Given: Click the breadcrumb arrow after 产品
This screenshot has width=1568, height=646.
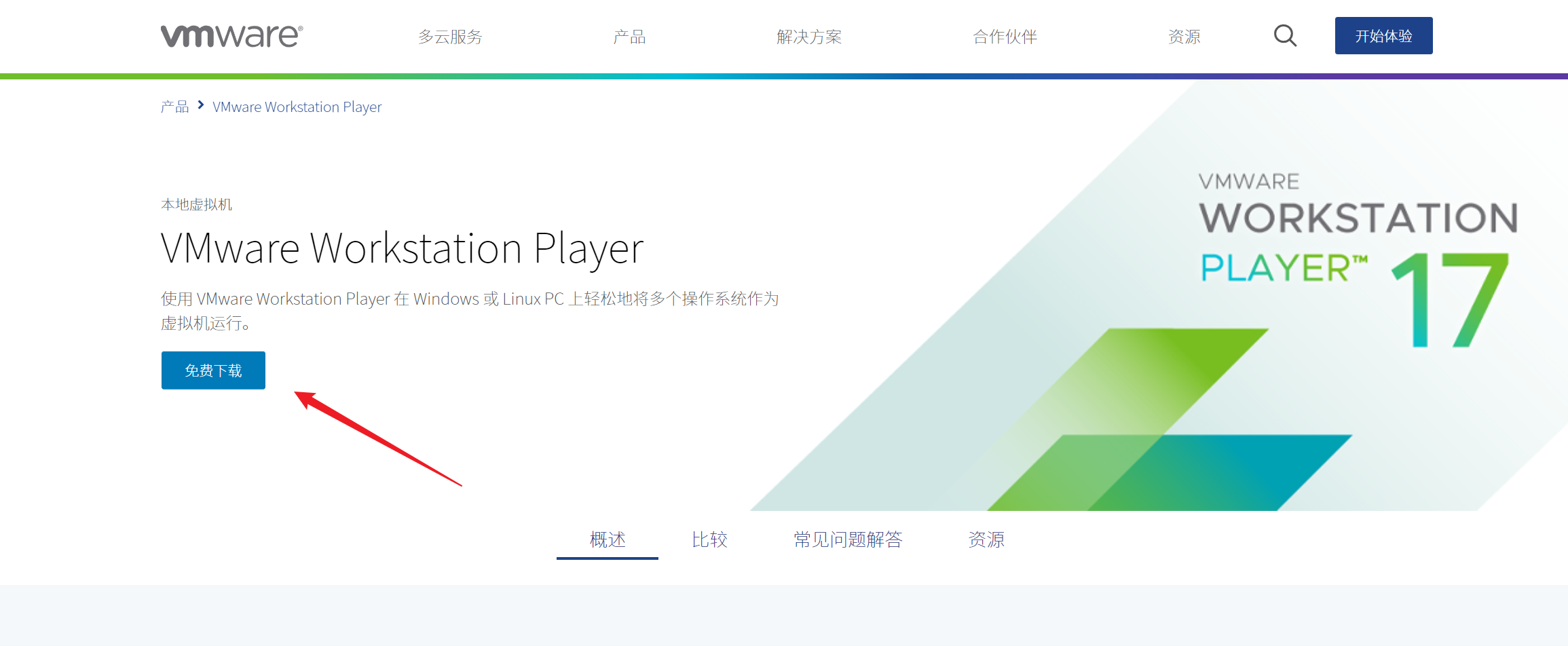Looking at the screenshot, I should 200,105.
